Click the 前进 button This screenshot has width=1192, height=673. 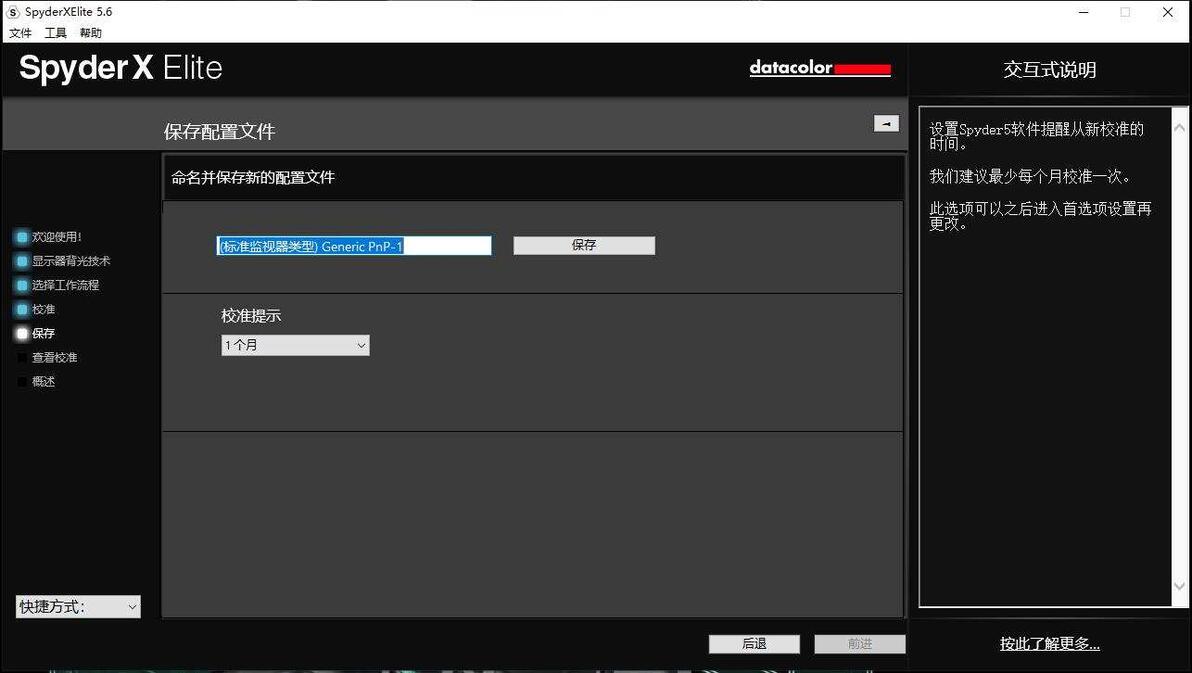[x=860, y=644]
